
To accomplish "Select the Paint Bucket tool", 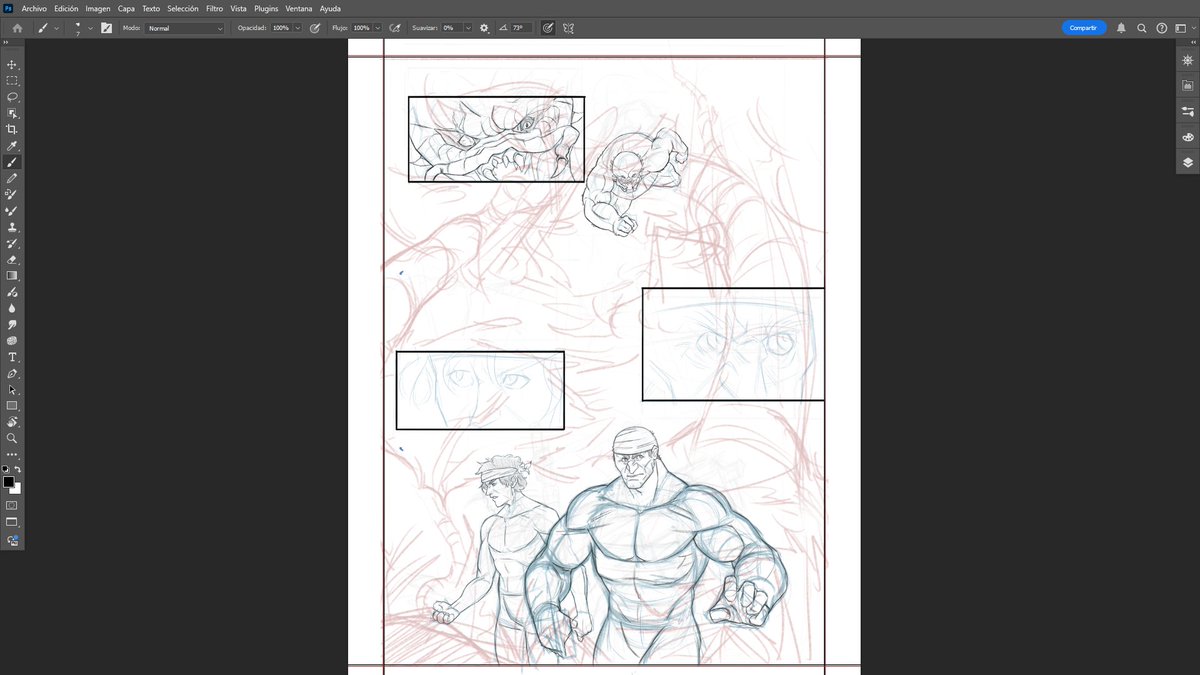I will click(12, 292).
